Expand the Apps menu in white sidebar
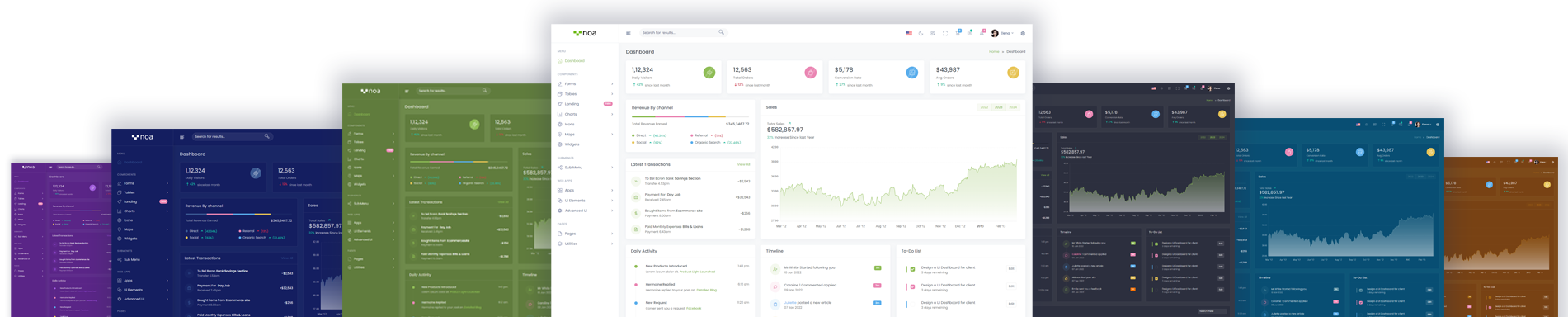 [586, 190]
